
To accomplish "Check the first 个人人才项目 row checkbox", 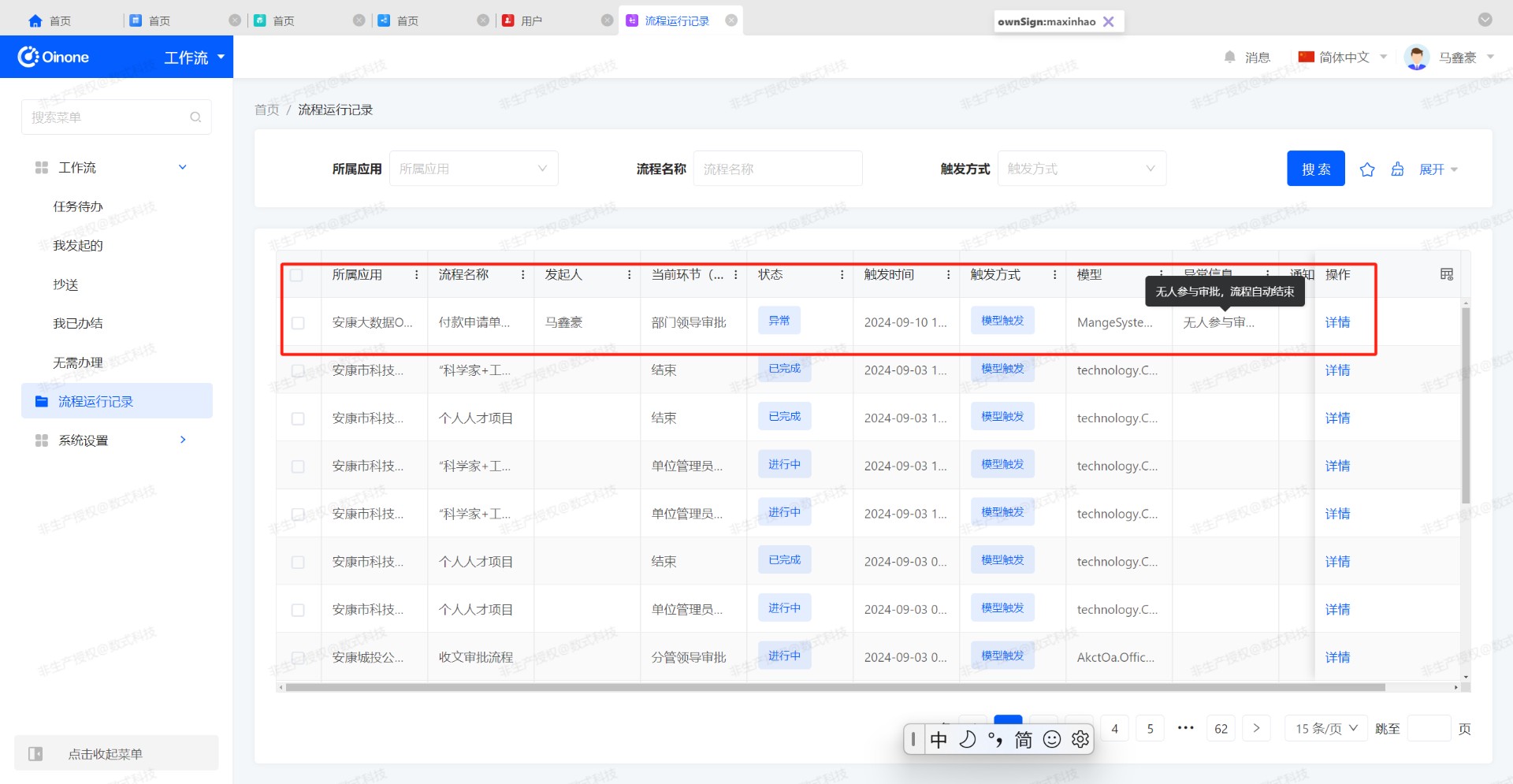I will point(298,418).
